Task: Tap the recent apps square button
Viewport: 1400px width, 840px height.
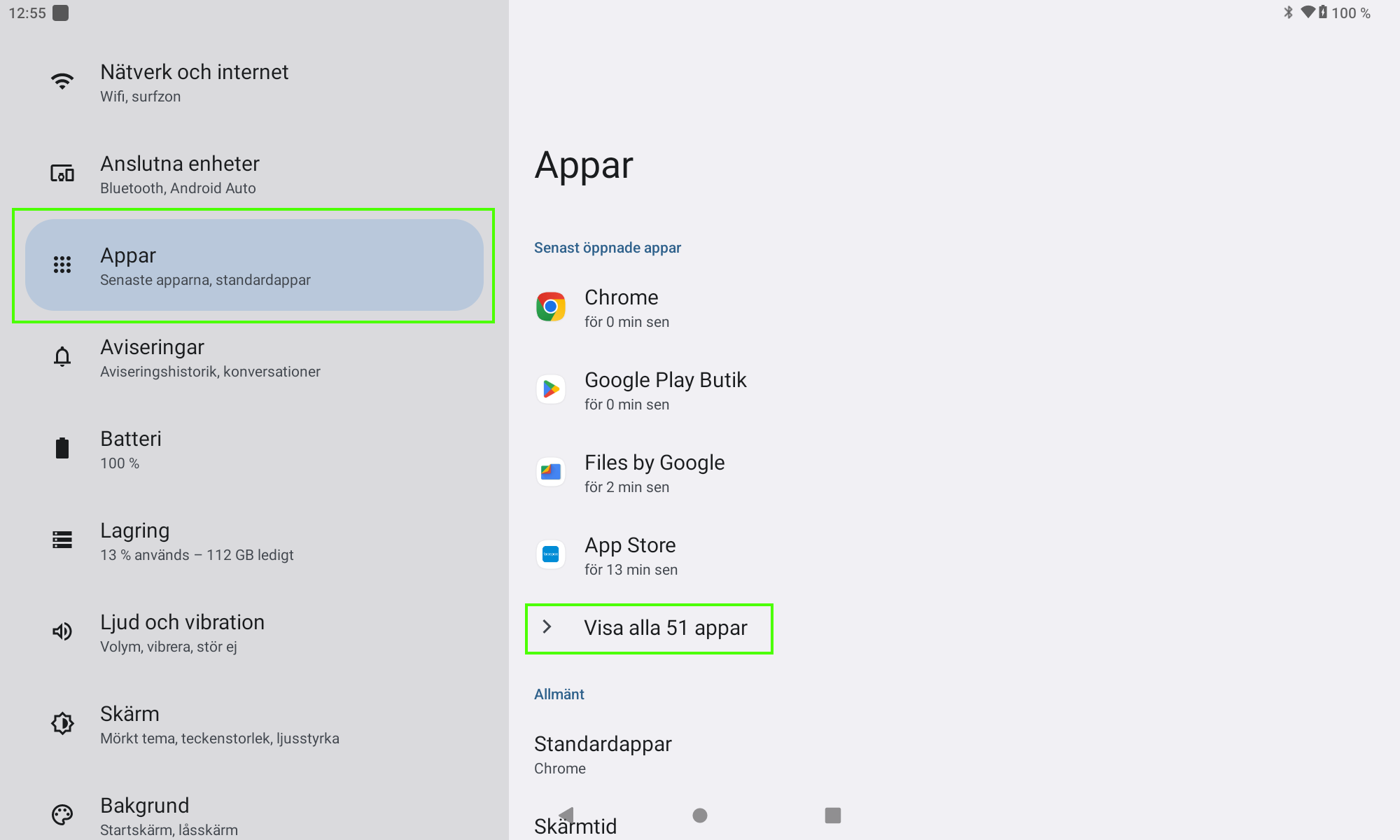Action: pyautogui.click(x=832, y=815)
